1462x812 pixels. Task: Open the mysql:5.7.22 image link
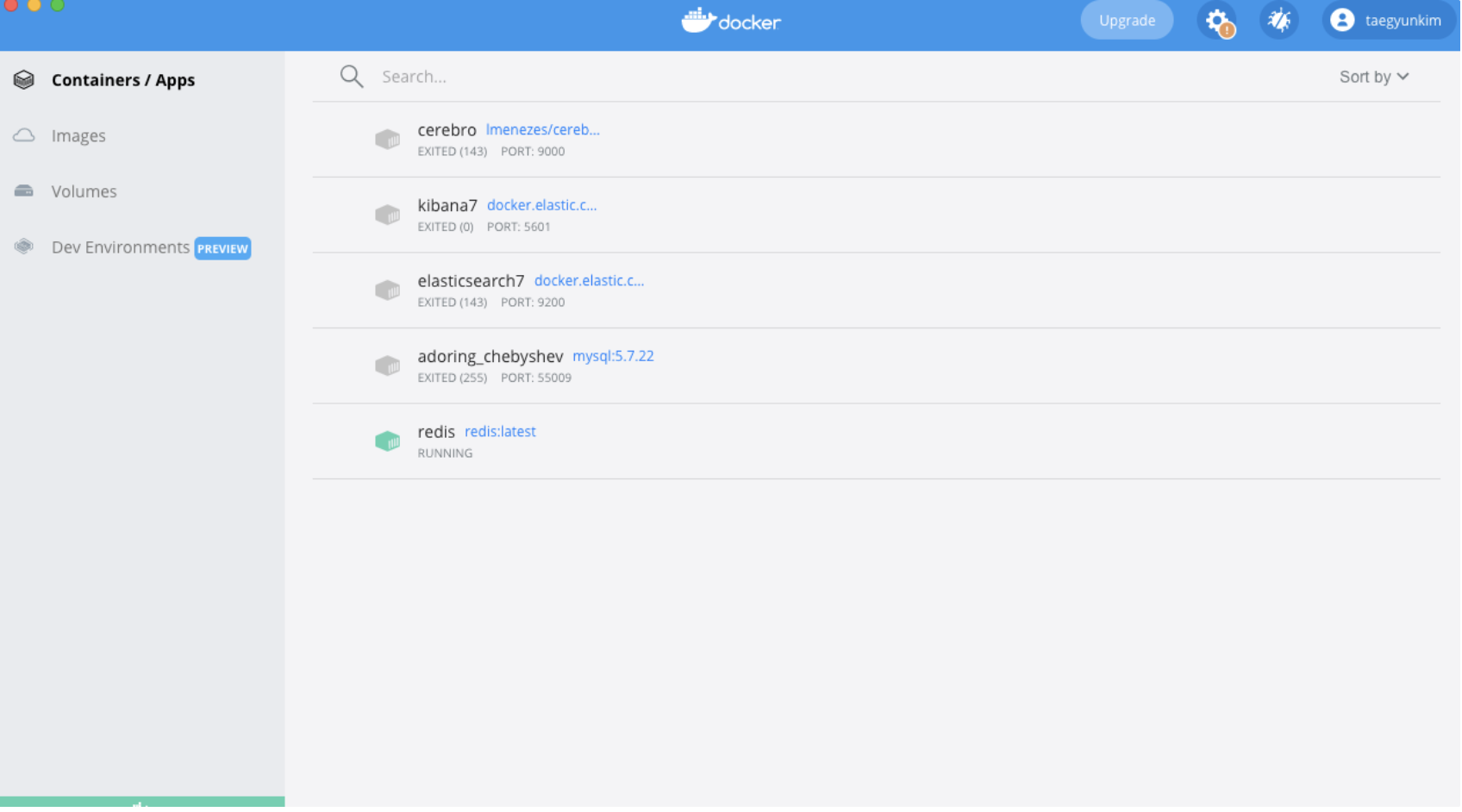(614, 357)
